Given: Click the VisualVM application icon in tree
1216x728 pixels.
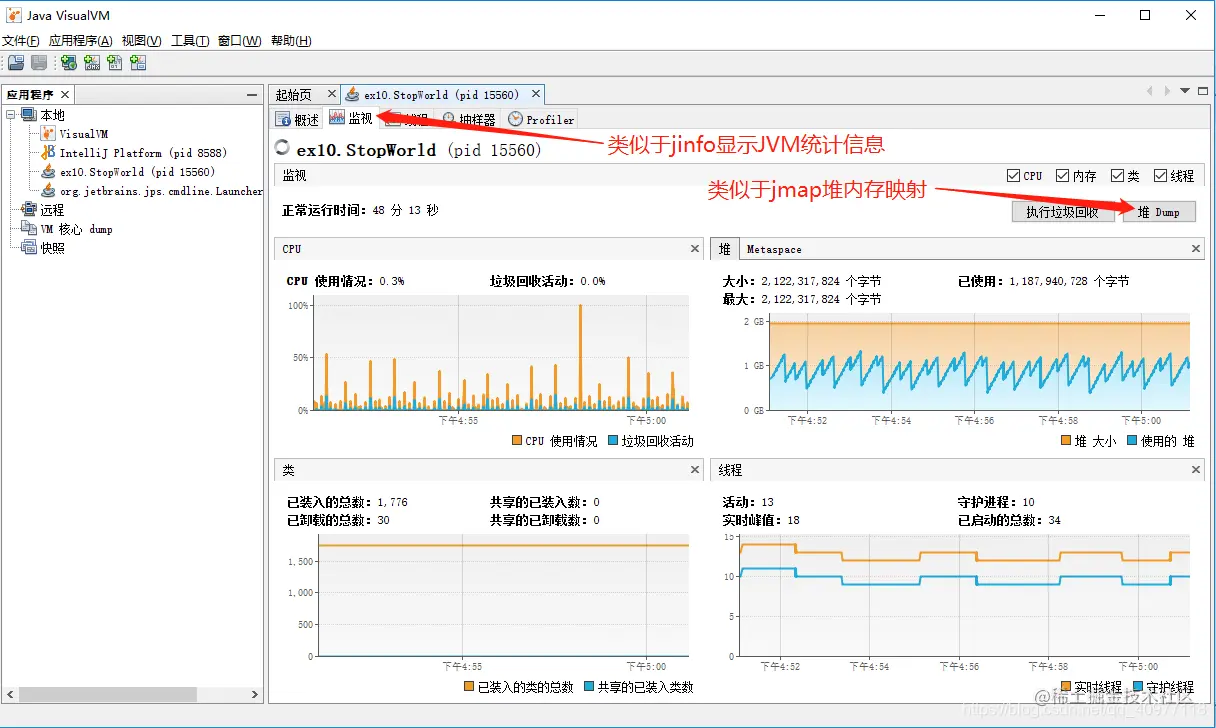Looking at the screenshot, I should (x=48, y=133).
